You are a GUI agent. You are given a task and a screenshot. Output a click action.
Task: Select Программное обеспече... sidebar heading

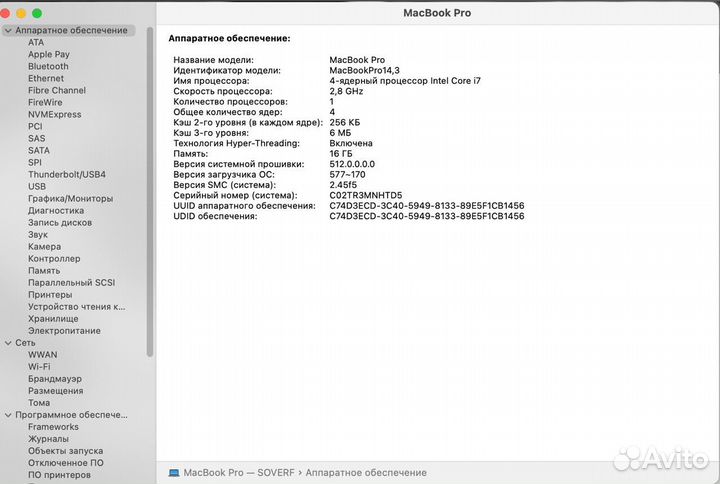click(71, 415)
